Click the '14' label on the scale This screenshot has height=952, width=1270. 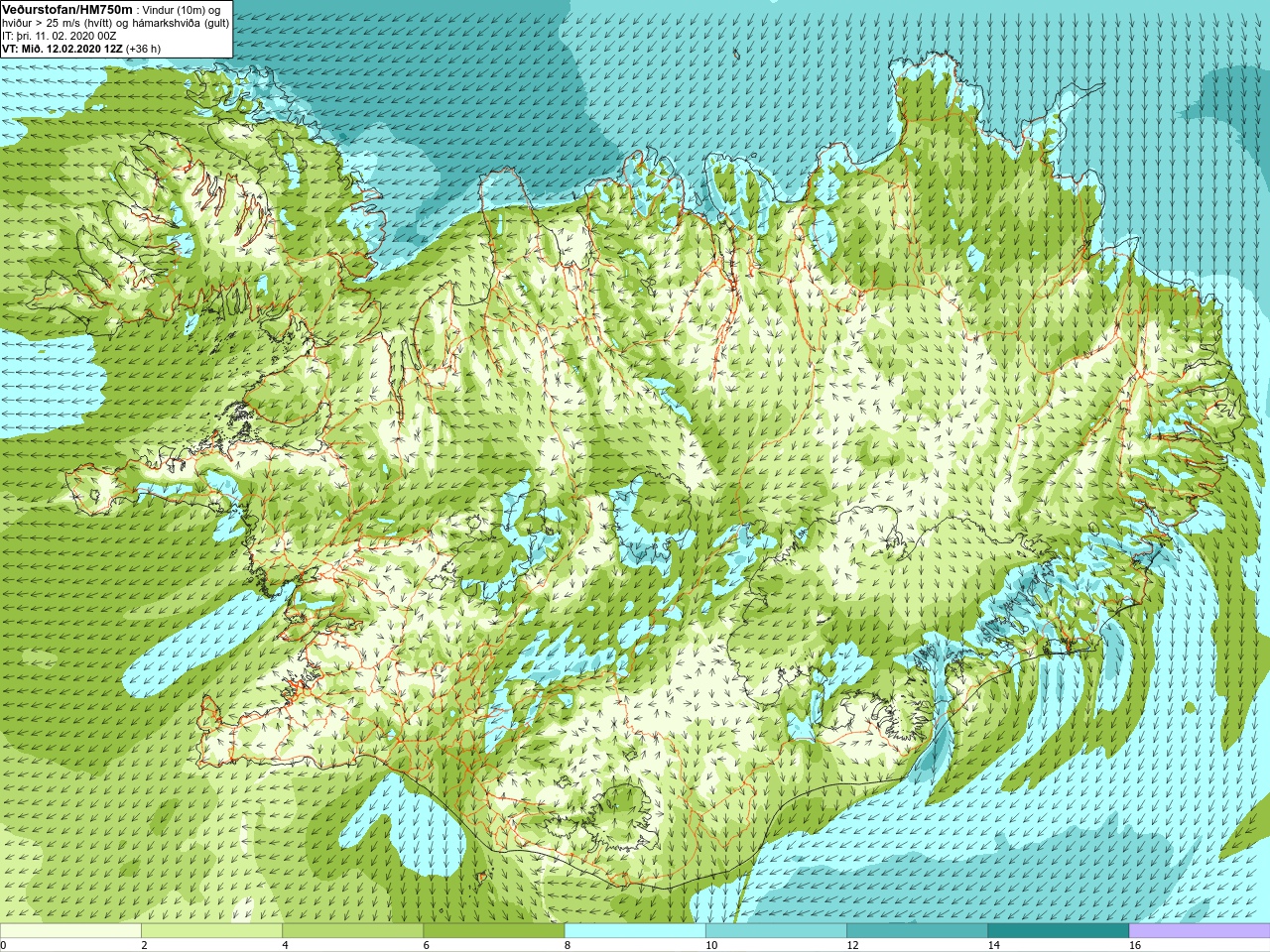[994, 945]
